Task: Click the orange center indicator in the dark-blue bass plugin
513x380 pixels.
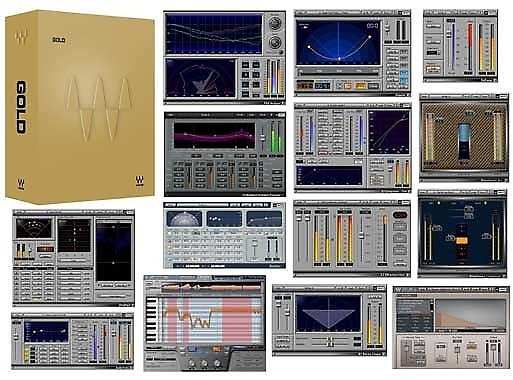Action: pyautogui.click(x=462, y=241)
